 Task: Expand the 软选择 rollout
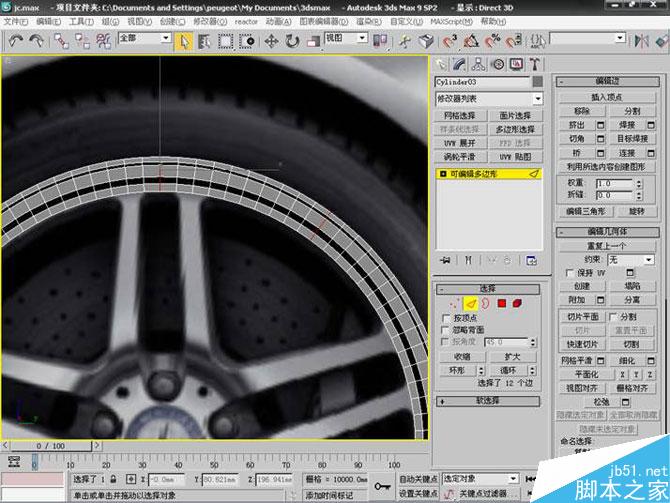pos(488,400)
